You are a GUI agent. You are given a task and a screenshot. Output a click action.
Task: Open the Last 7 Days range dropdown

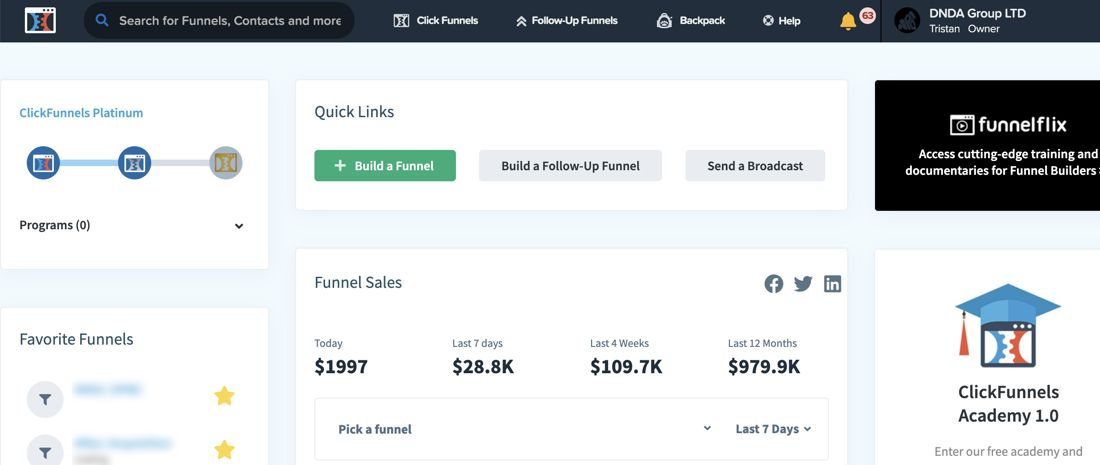pos(773,429)
